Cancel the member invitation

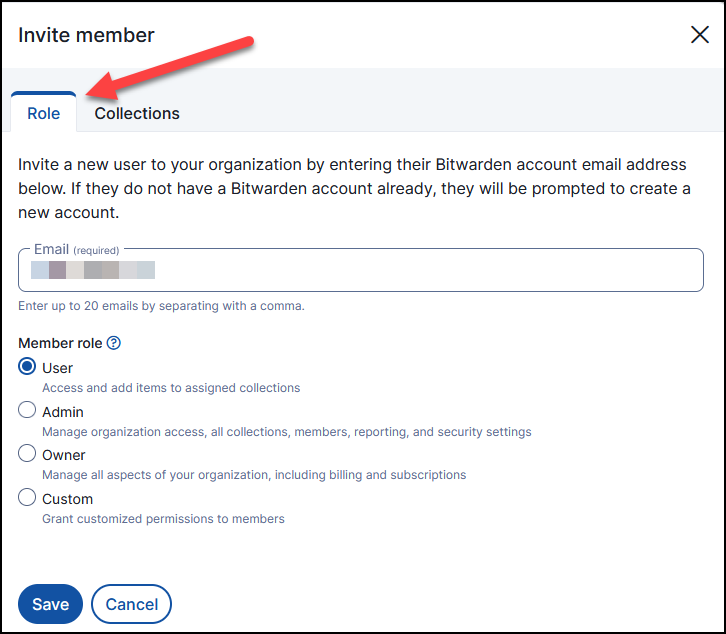tap(131, 604)
